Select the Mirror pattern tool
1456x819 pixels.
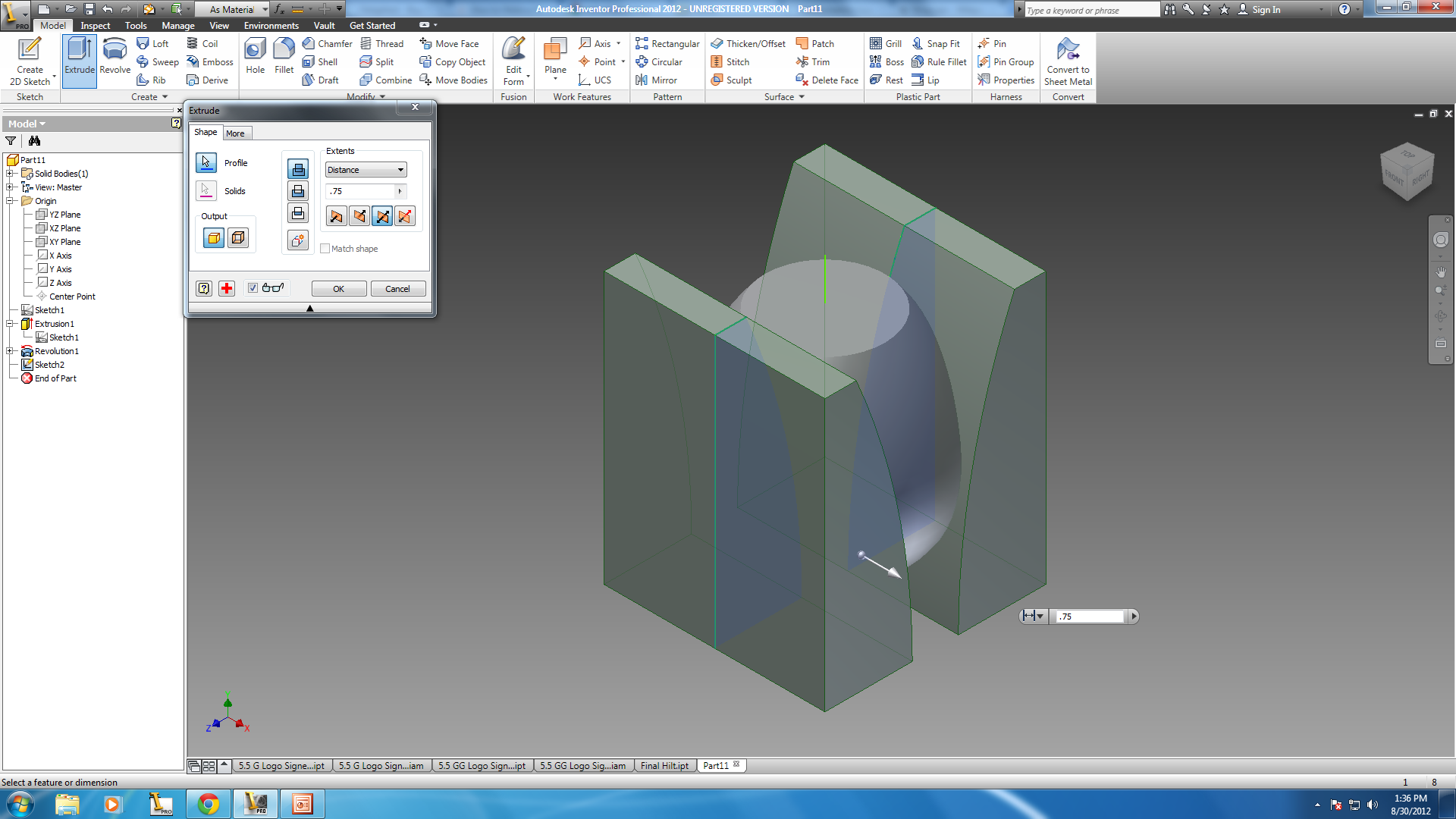point(657,80)
